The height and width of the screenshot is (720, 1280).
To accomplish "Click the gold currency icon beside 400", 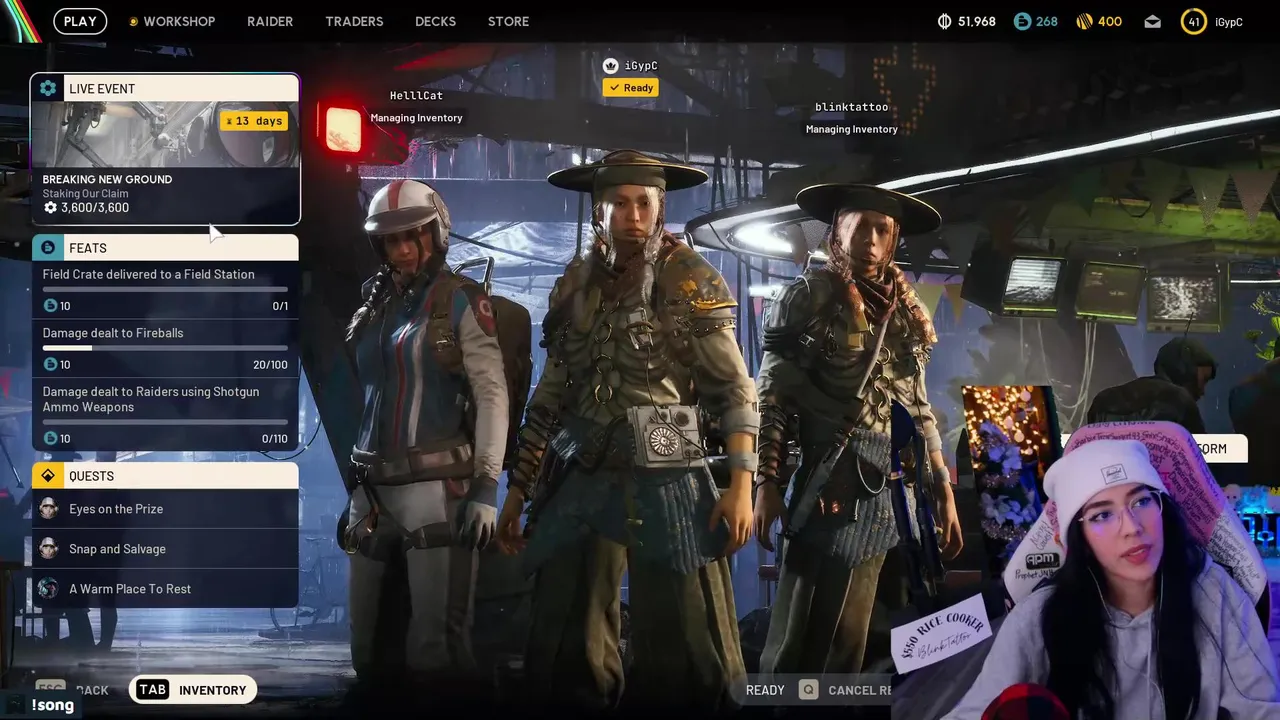I will coord(1084,21).
